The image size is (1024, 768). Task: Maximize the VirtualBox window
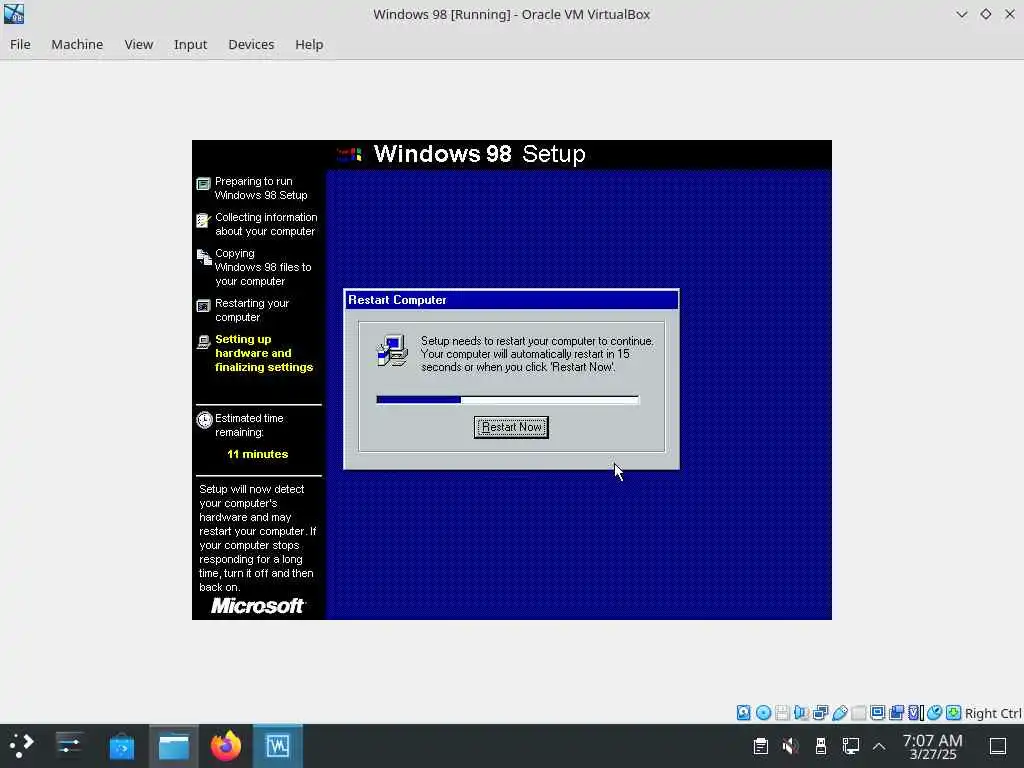[x=985, y=14]
